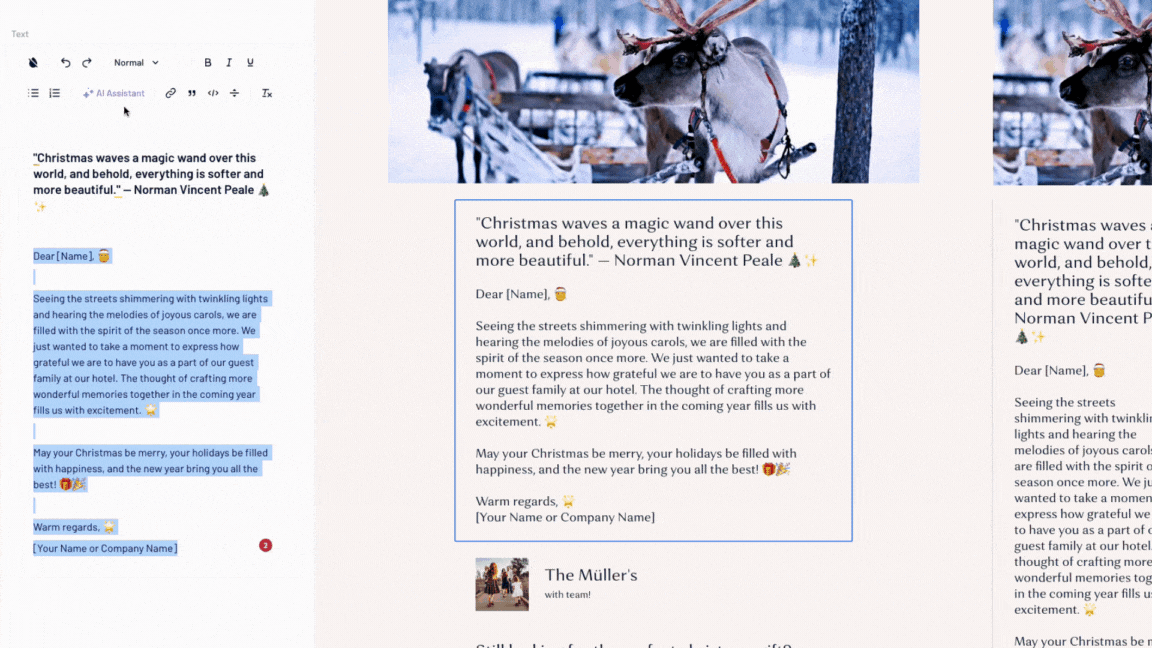Insert a horizontal divider line
This screenshot has width=1152, height=648.
tap(234, 93)
